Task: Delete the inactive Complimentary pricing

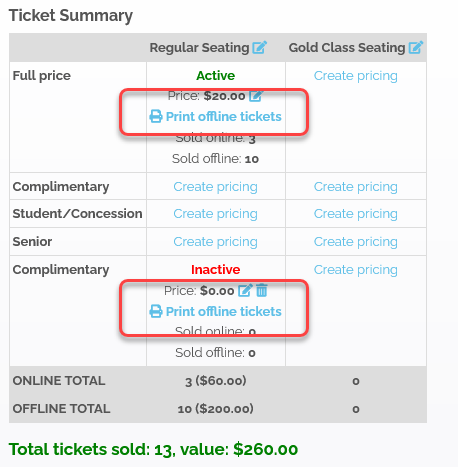Action: pos(262,290)
